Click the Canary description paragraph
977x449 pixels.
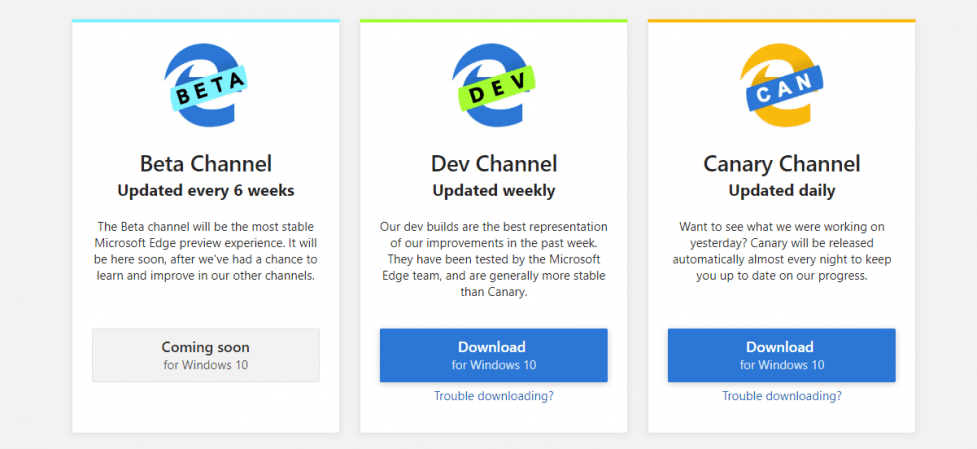click(781, 250)
